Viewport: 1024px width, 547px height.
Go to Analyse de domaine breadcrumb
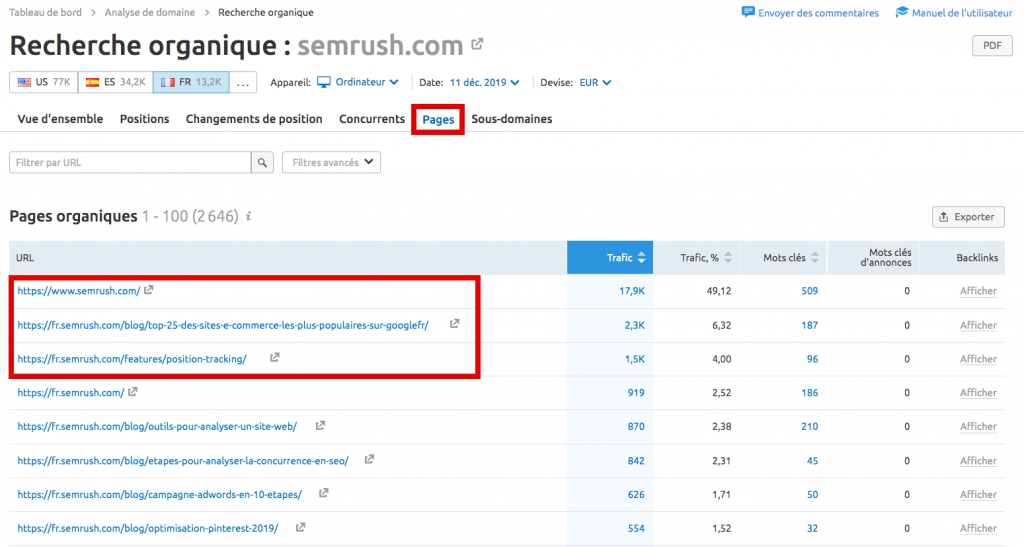[x=150, y=12]
